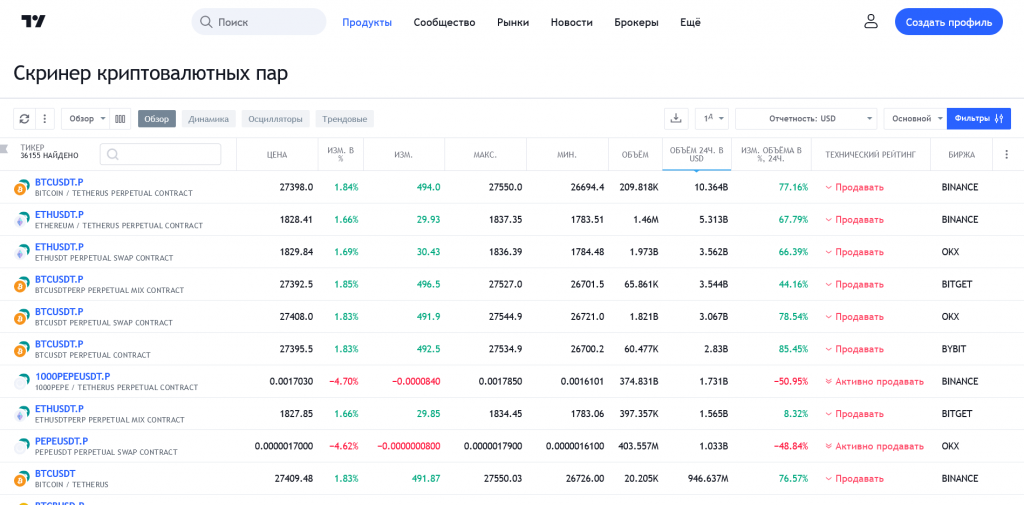Click the 27398.0 price cell
The height and width of the screenshot is (505, 1024).
(296, 187)
